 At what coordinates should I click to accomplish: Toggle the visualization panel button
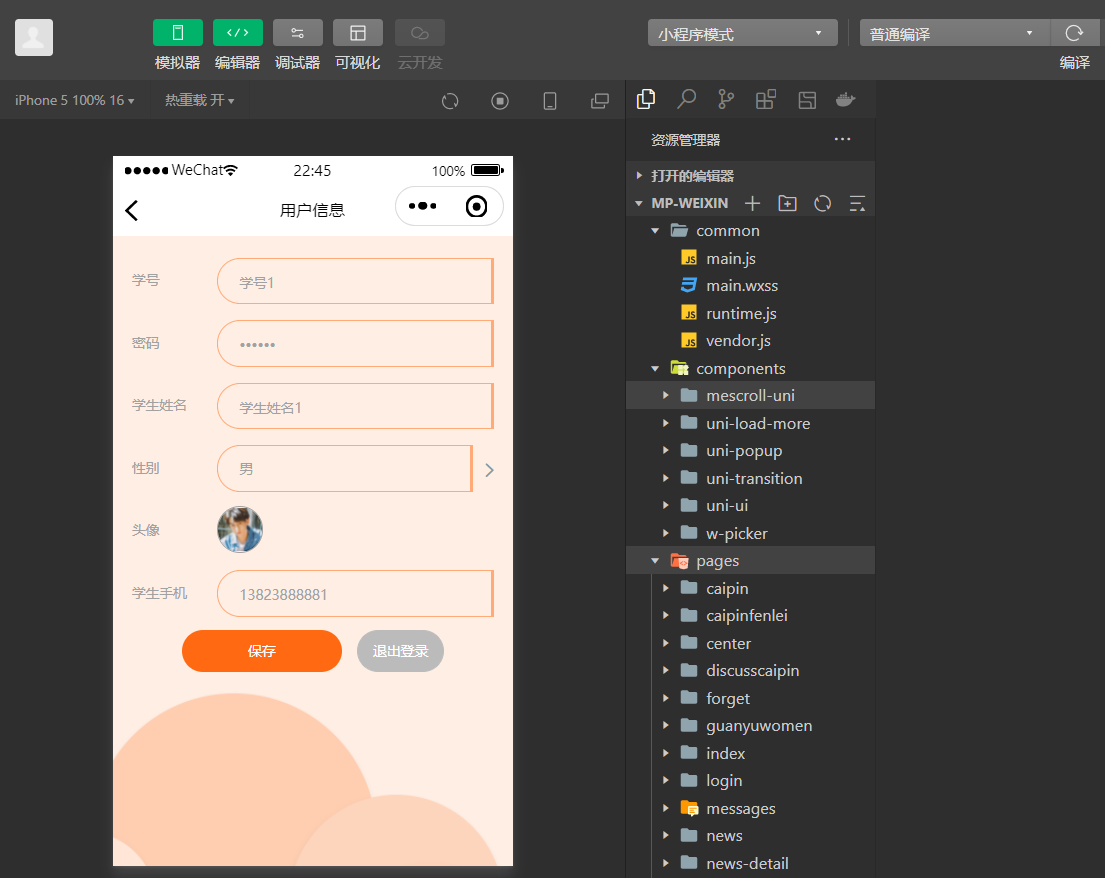(x=358, y=32)
